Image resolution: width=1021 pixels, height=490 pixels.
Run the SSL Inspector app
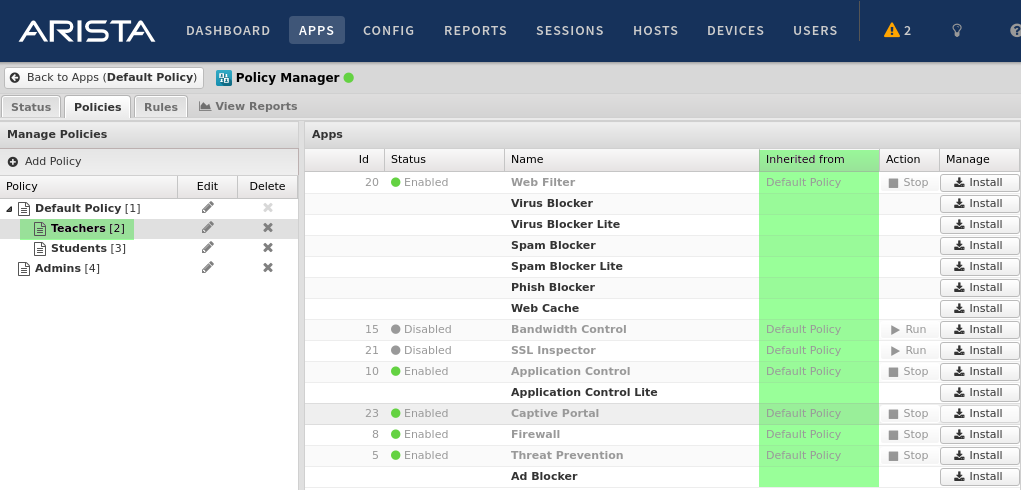(909, 350)
